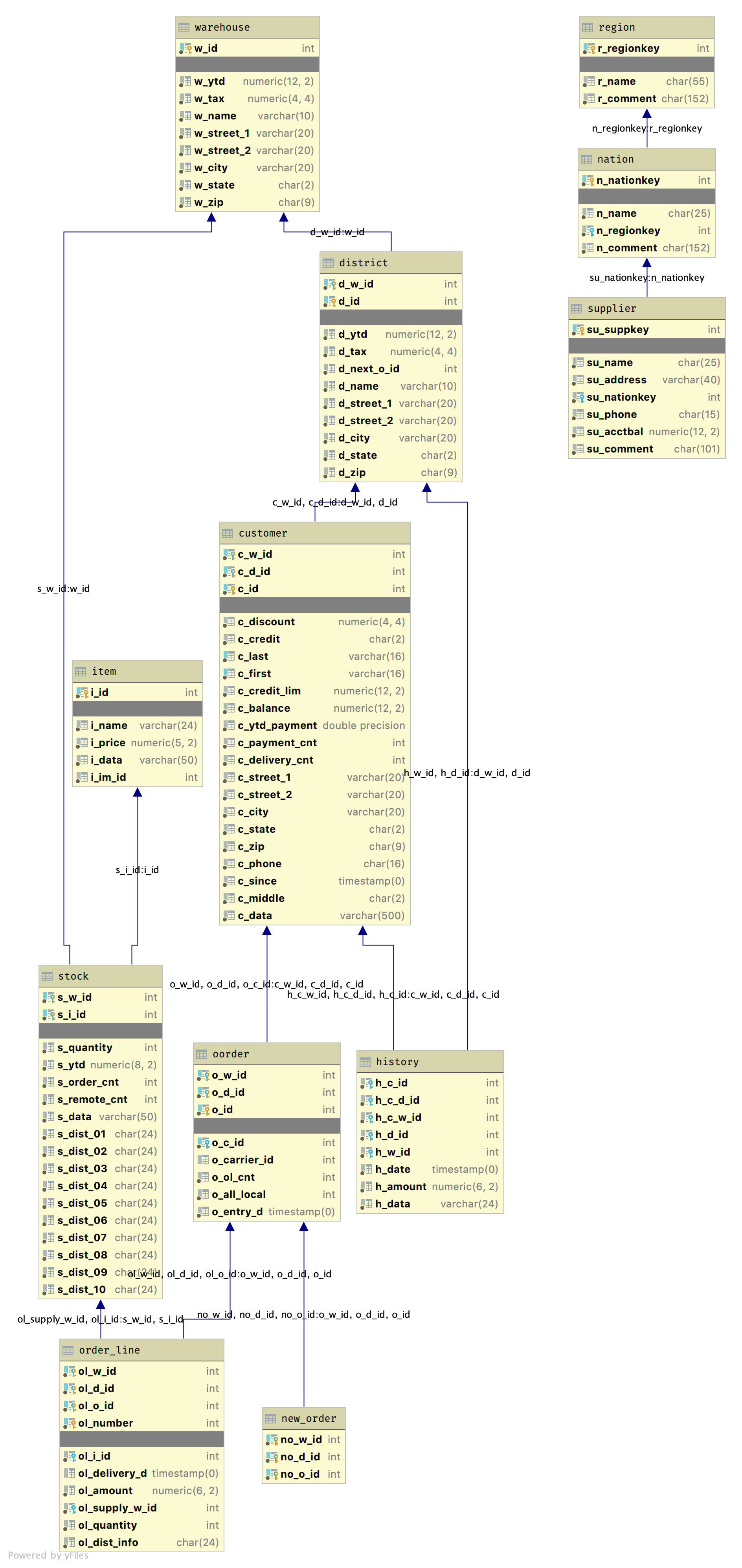Select the ol_dist_info column row
Viewport: 742px width, 1568px height.
click(x=142, y=1542)
